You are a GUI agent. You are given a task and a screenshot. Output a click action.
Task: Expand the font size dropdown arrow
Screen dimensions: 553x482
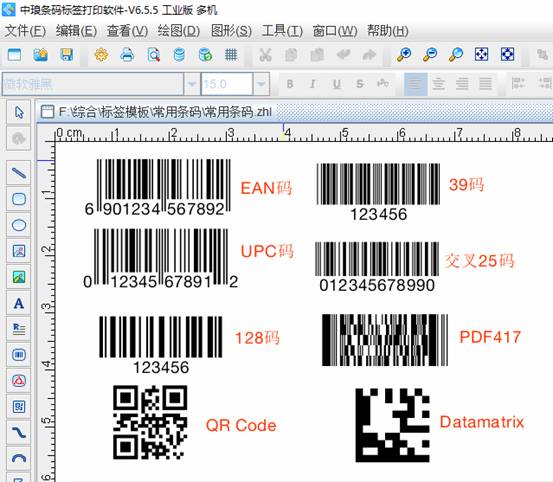coord(261,84)
